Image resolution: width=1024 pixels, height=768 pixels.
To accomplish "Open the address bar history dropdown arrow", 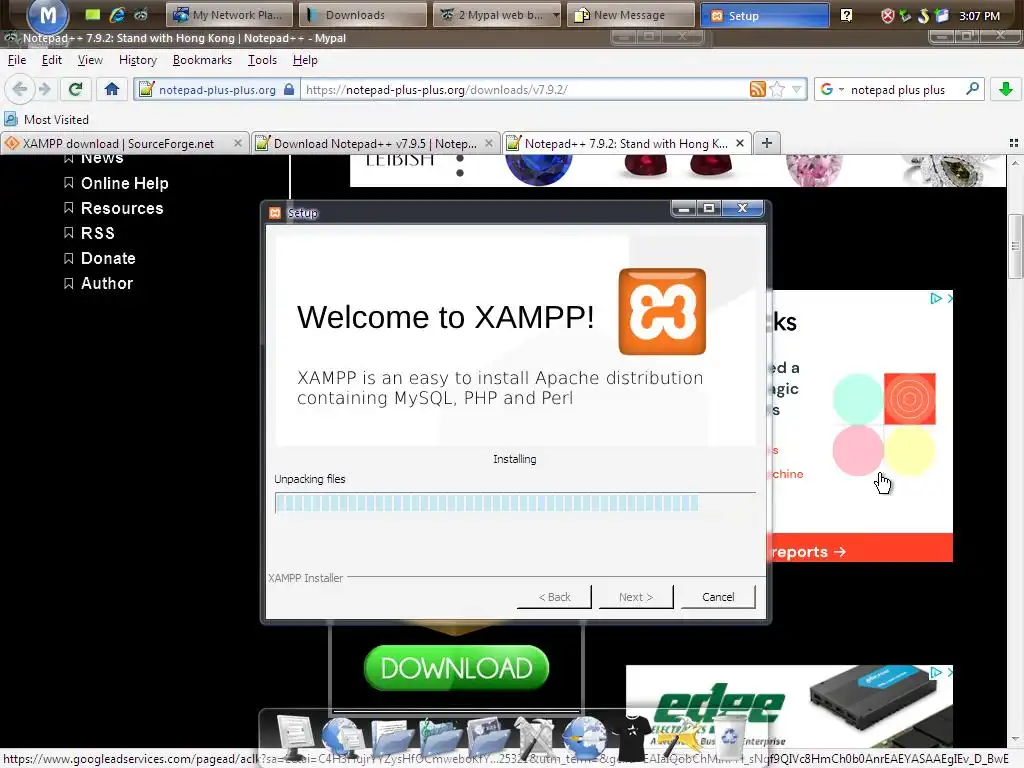I will point(797,89).
